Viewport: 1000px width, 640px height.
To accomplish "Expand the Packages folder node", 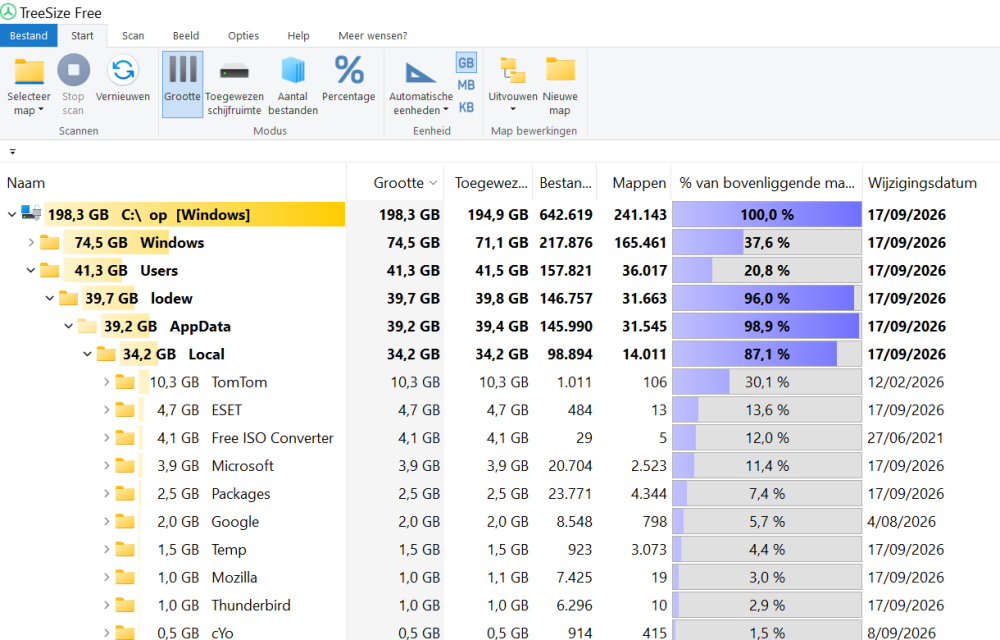I will click(x=107, y=493).
